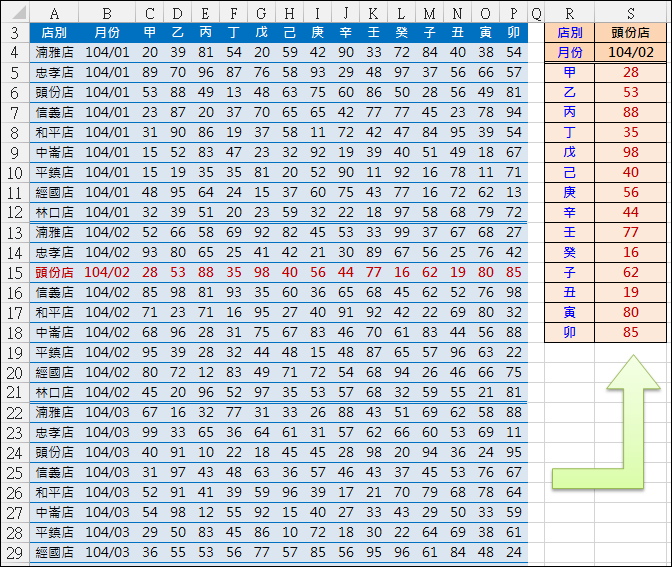Click label 甲 in column R
The width and height of the screenshot is (672, 567).
(570, 72)
